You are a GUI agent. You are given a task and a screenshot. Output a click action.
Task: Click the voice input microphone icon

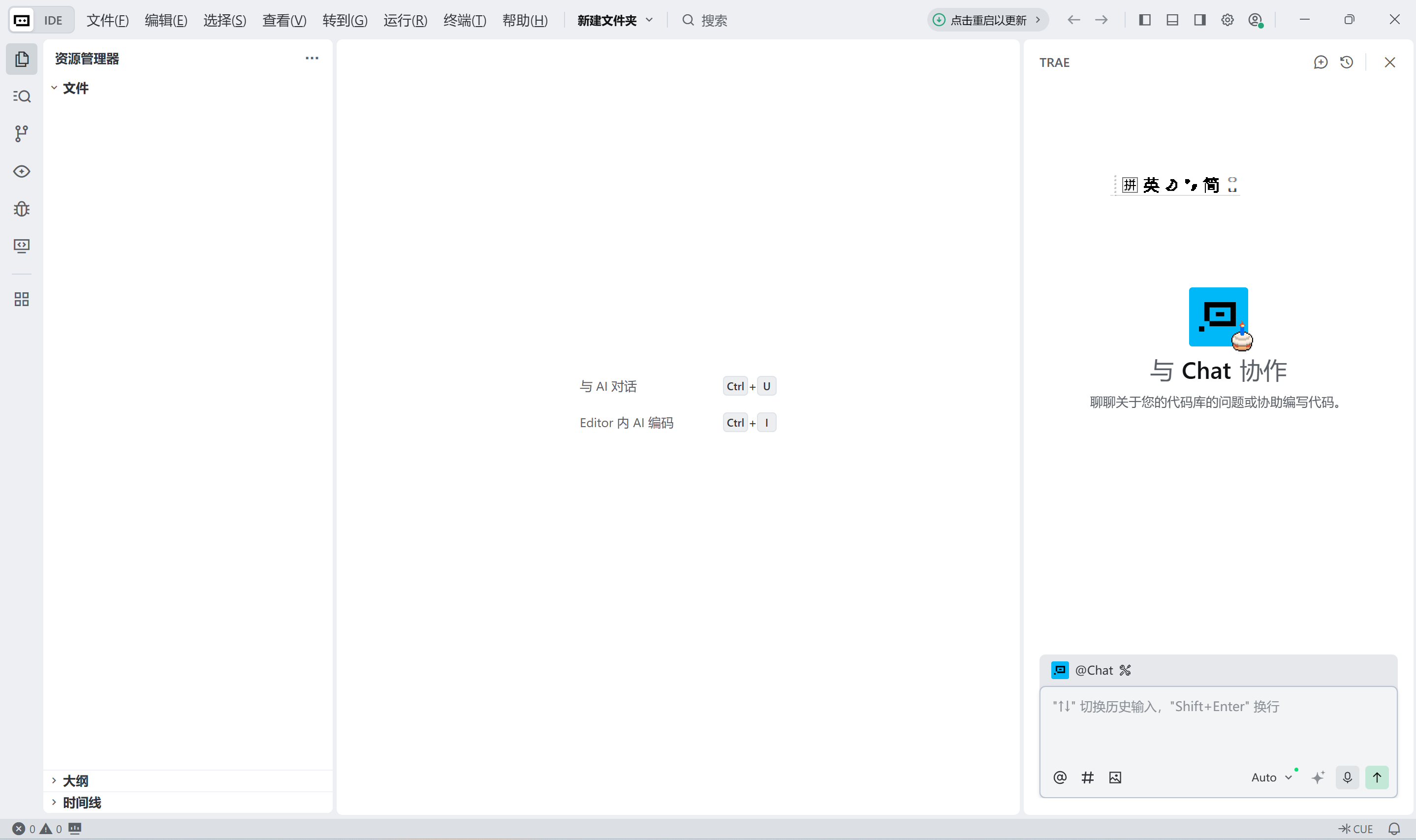pos(1347,777)
